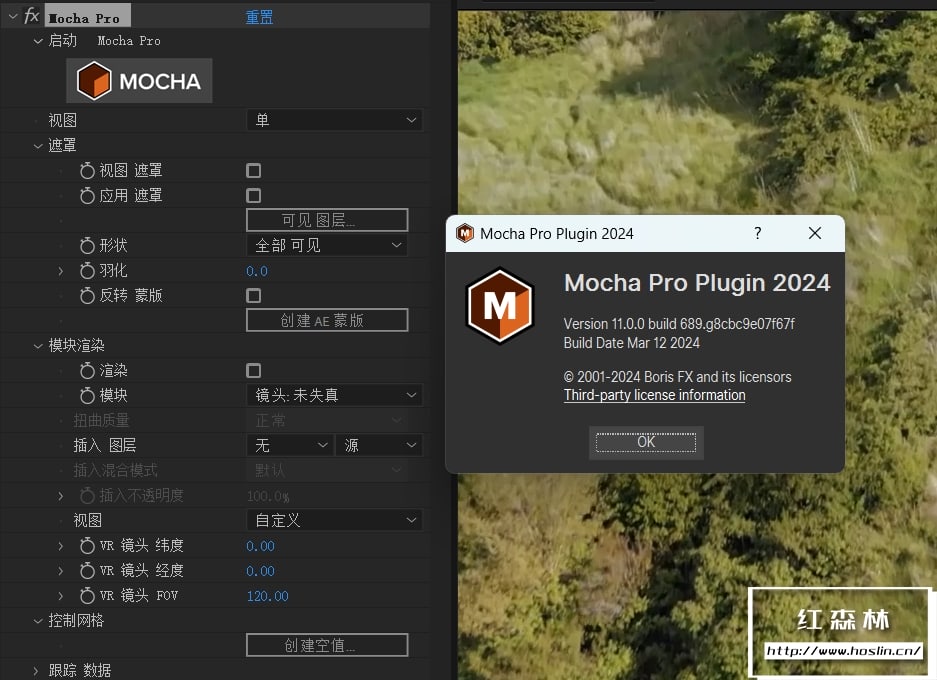Toggle stopwatch for VR 镜头 FOV
Image resolution: width=937 pixels, height=680 pixels.
[87, 596]
